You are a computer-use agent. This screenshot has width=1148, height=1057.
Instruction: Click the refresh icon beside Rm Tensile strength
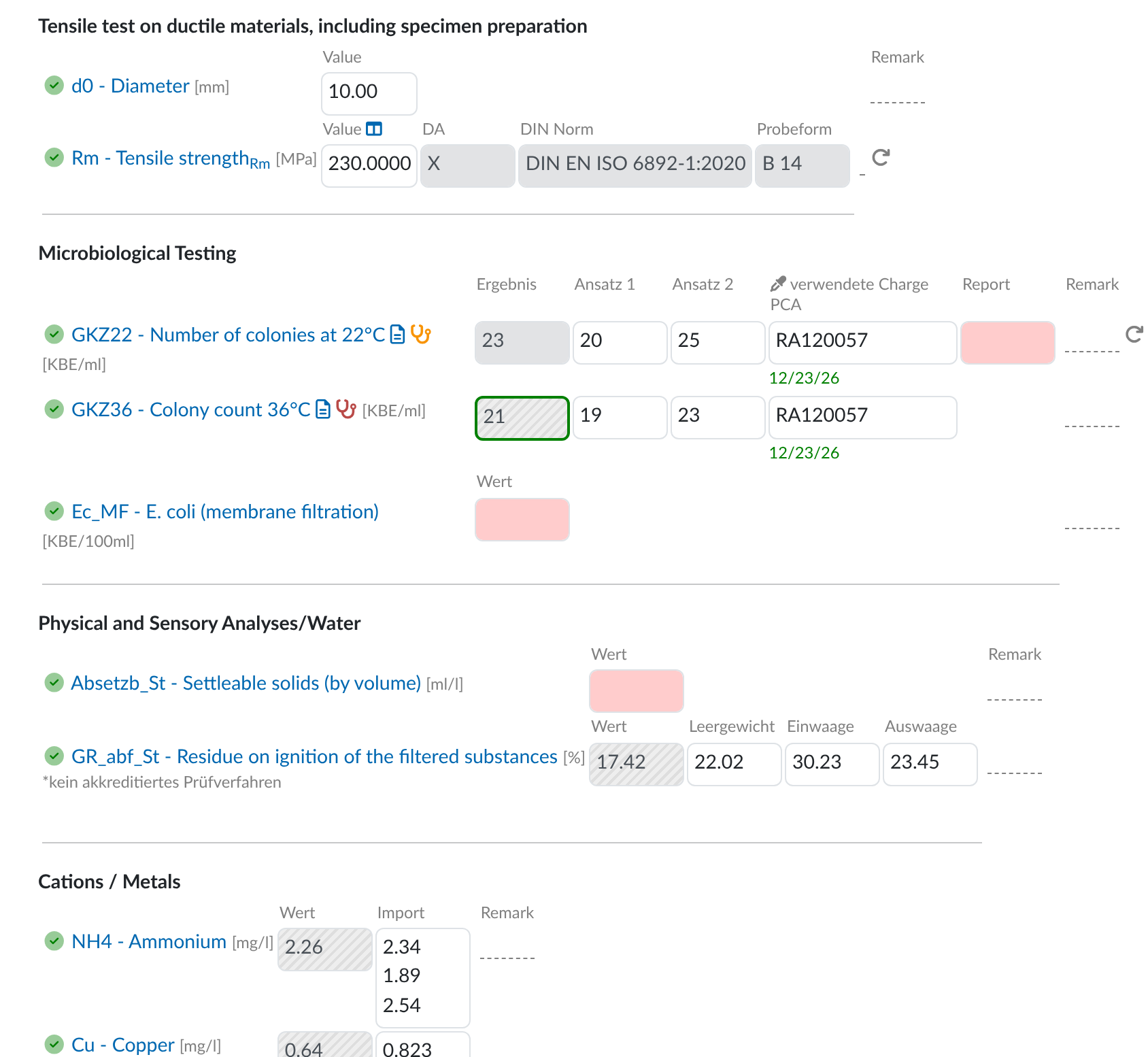(881, 158)
